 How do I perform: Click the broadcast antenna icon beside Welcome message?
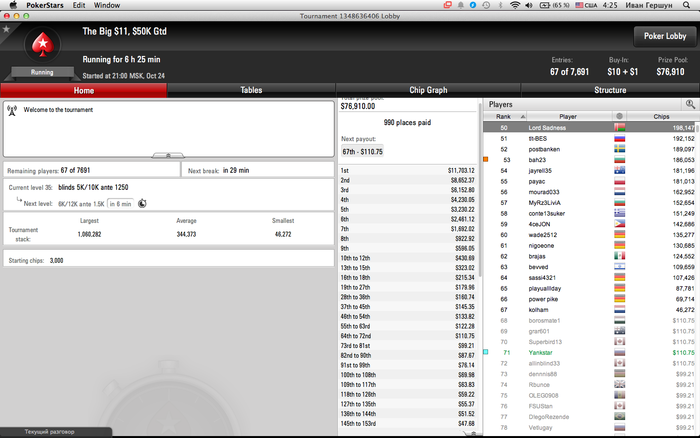click(12, 110)
